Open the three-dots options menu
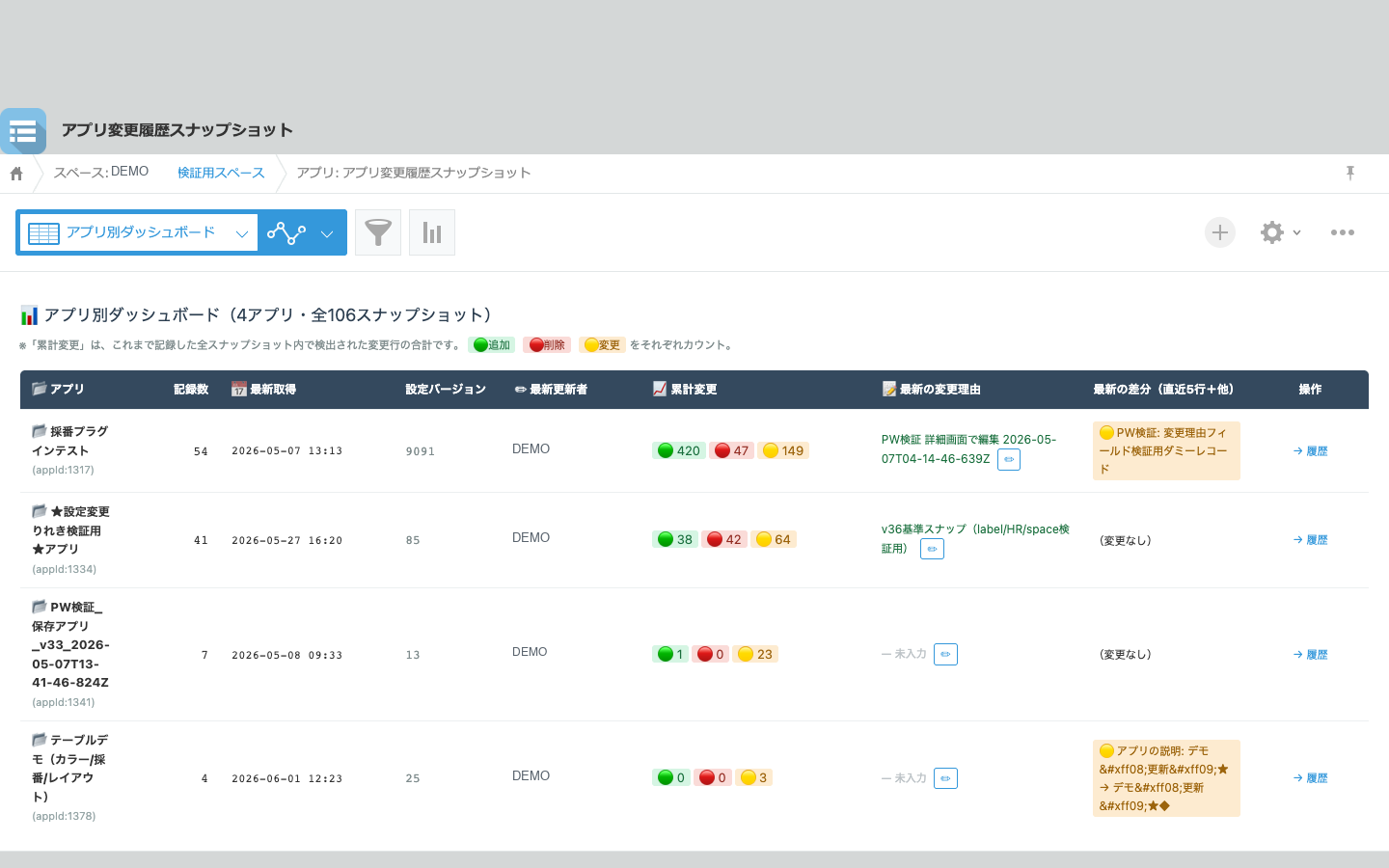 pos(1343,232)
